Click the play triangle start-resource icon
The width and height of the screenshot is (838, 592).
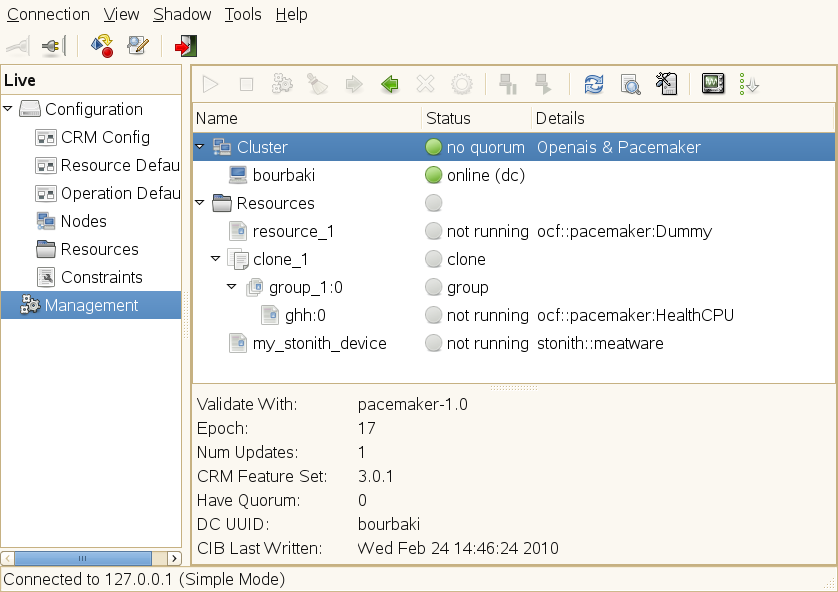(x=211, y=84)
